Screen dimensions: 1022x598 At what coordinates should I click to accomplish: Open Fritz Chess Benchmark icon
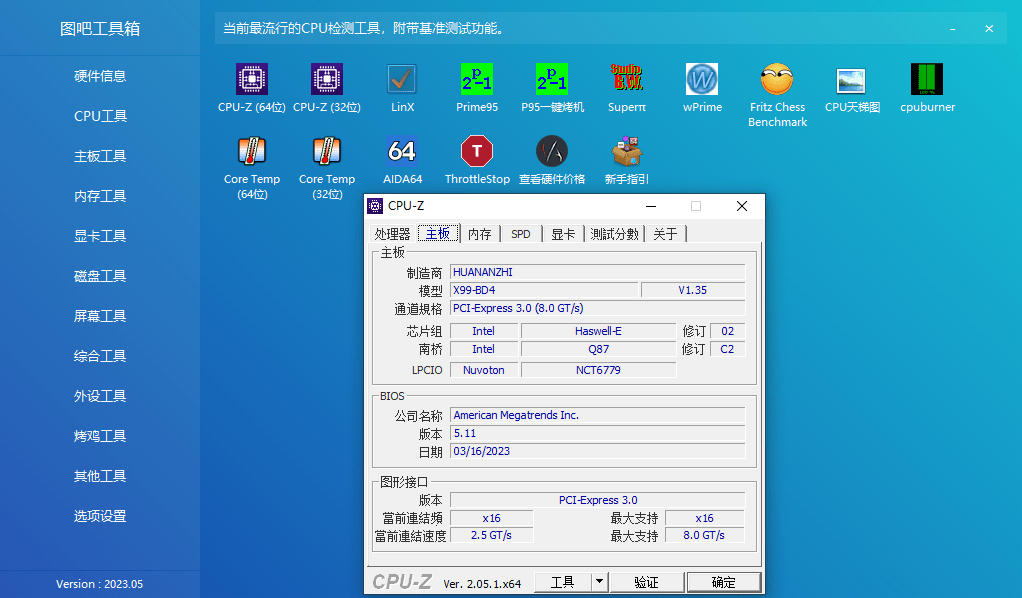pyautogui.click(x=777, y=80)
